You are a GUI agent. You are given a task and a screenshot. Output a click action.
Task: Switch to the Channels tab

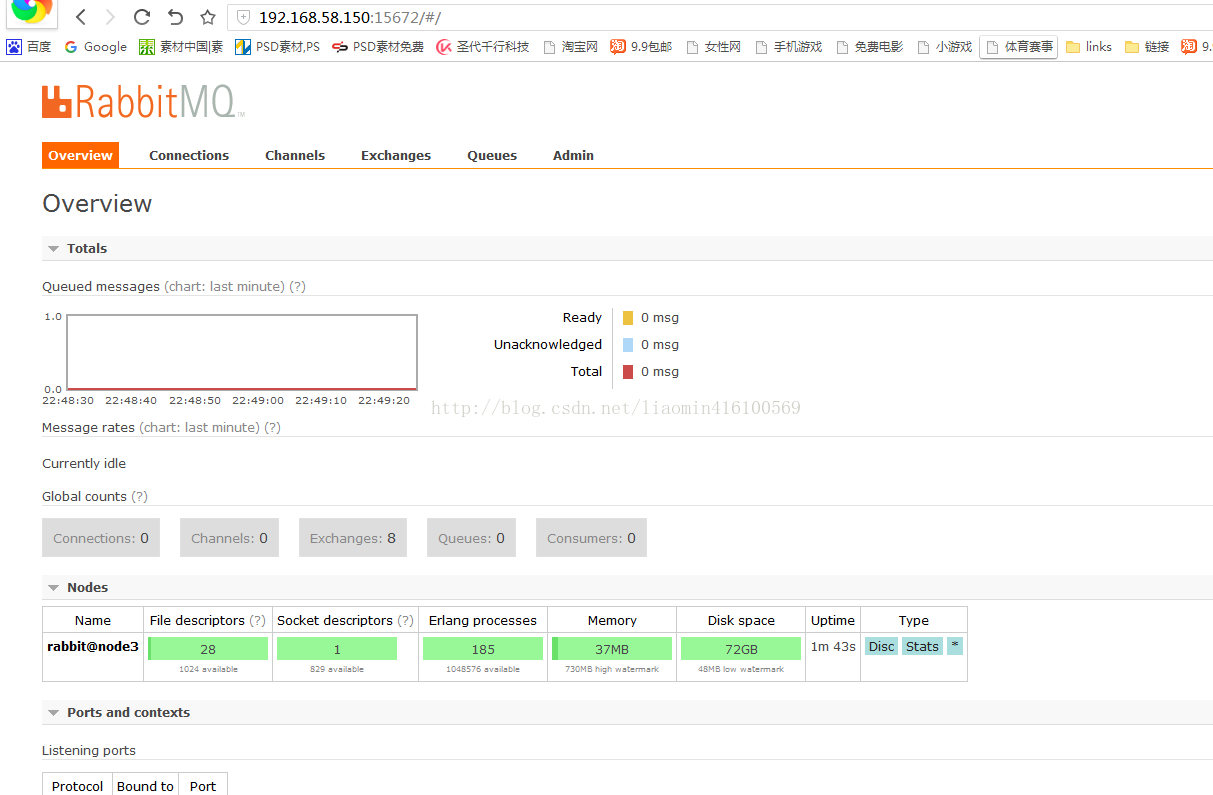pyautogui.click(x=295, y=155)
